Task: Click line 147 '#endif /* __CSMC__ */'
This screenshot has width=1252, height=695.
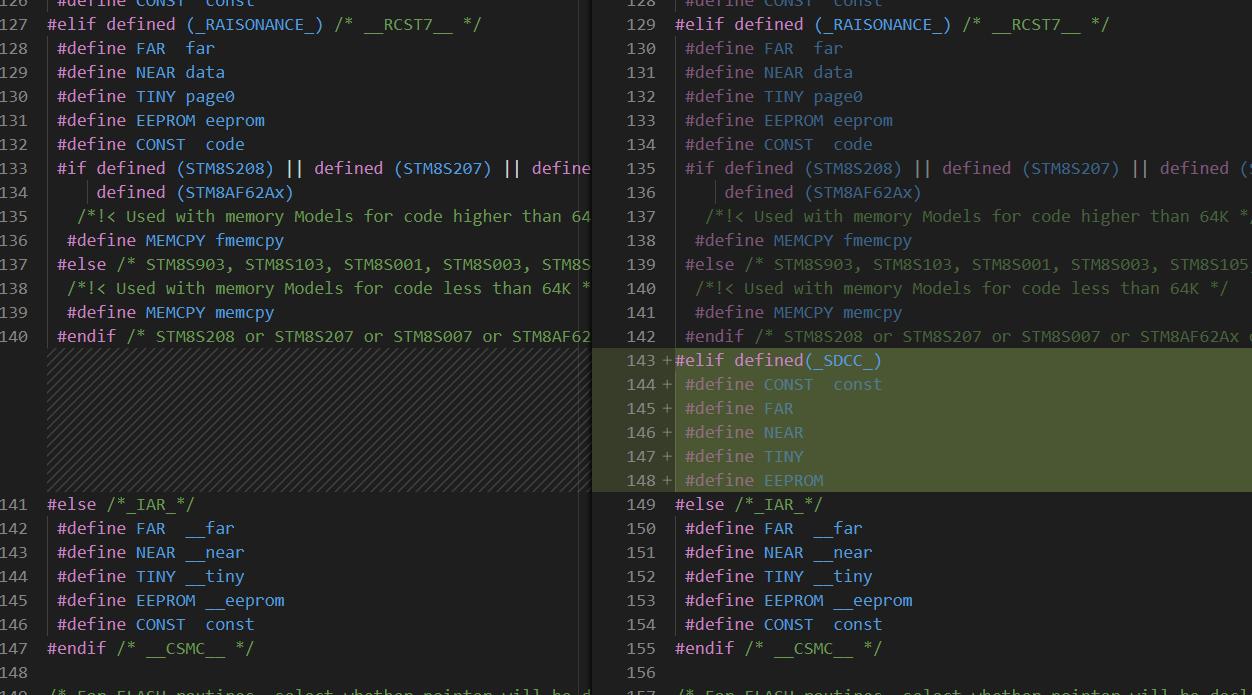Action: pyautogui.click(x=151, y=648)
